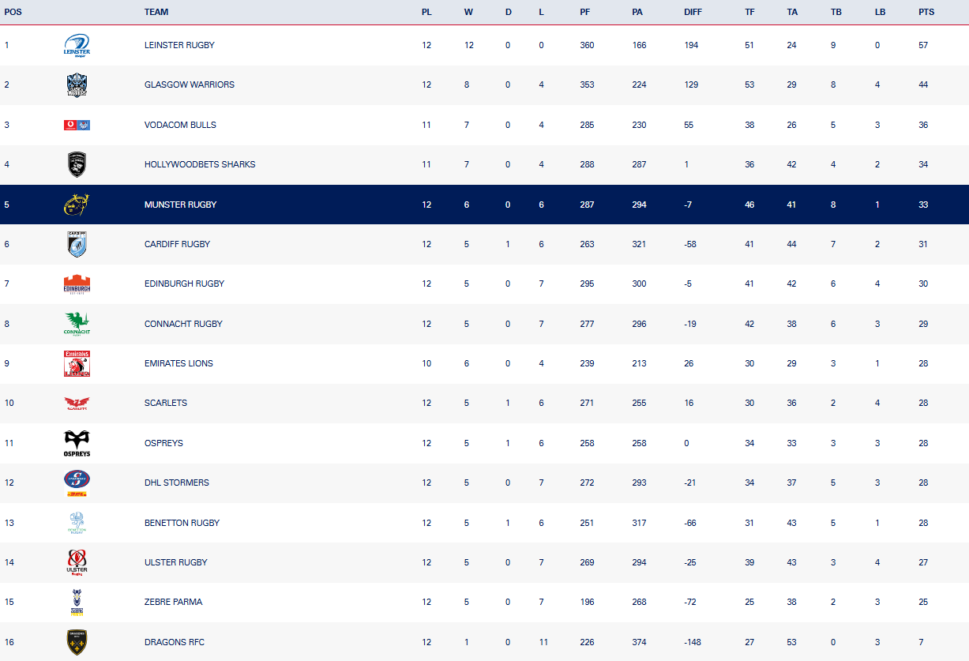Select the highlighted Munster Rugby row

point(484,204)
